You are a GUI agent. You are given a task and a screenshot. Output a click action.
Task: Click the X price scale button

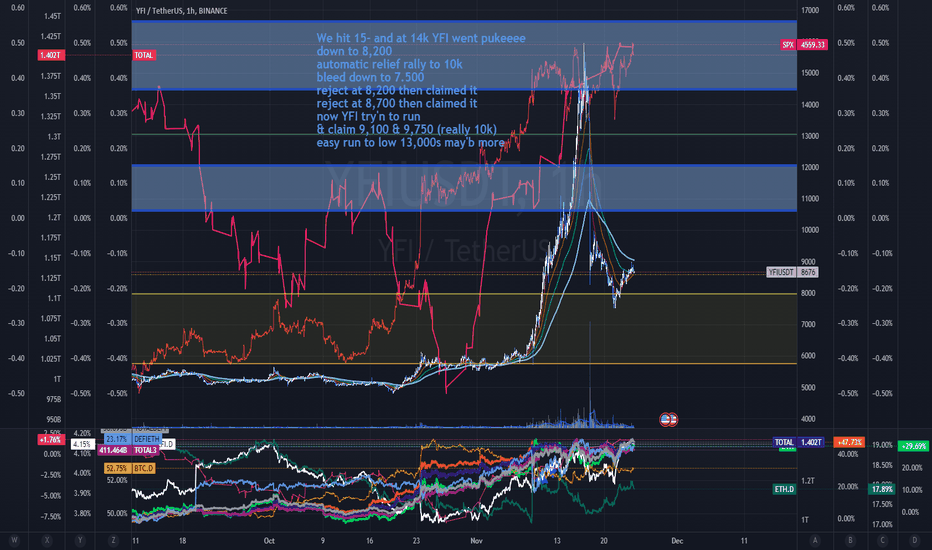47,540
